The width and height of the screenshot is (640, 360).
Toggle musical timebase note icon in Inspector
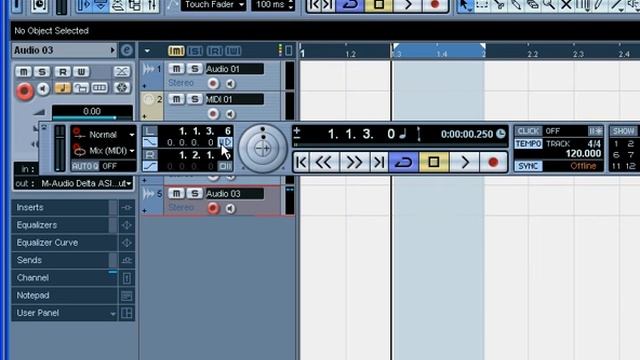[62, 88]
